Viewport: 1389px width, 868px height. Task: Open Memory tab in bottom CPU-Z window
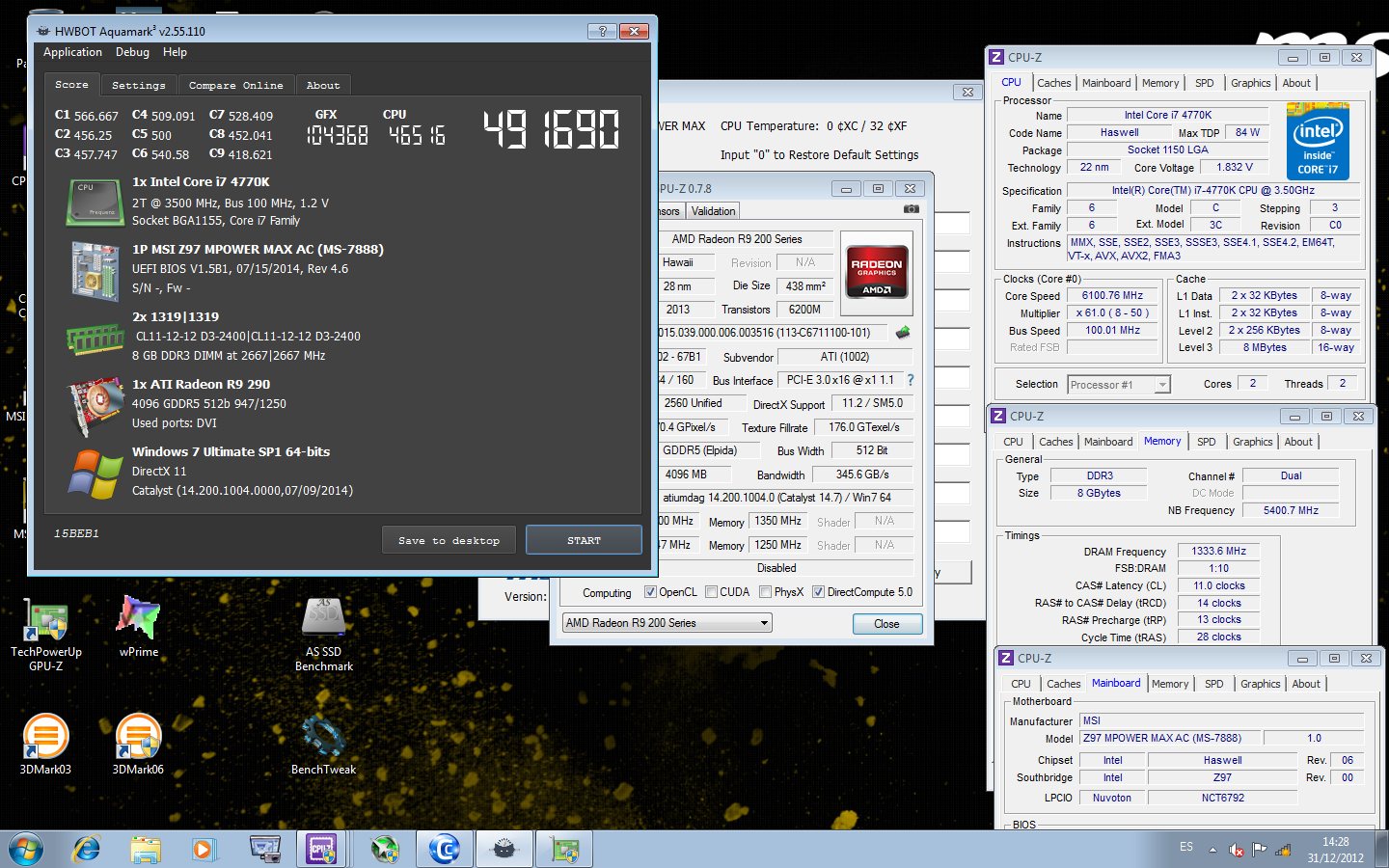click(1170, 684)
